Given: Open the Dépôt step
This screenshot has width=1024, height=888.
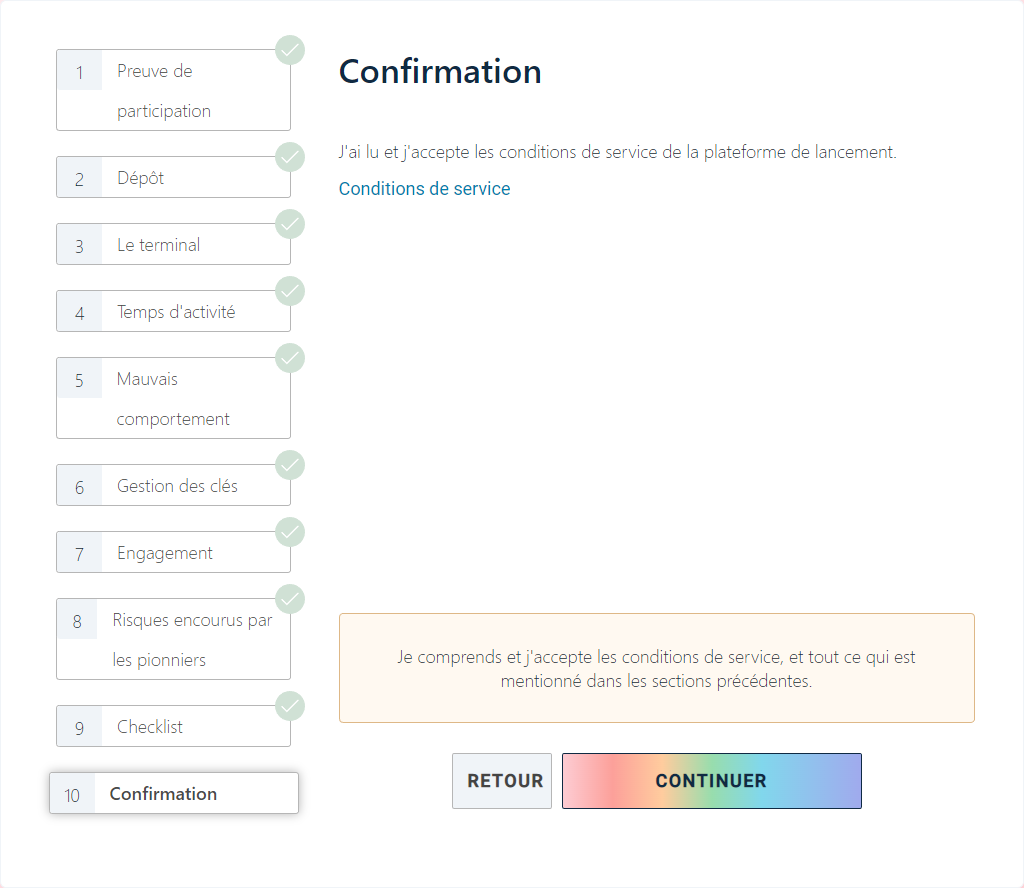Looking at the screenshot, I should 173,178.
